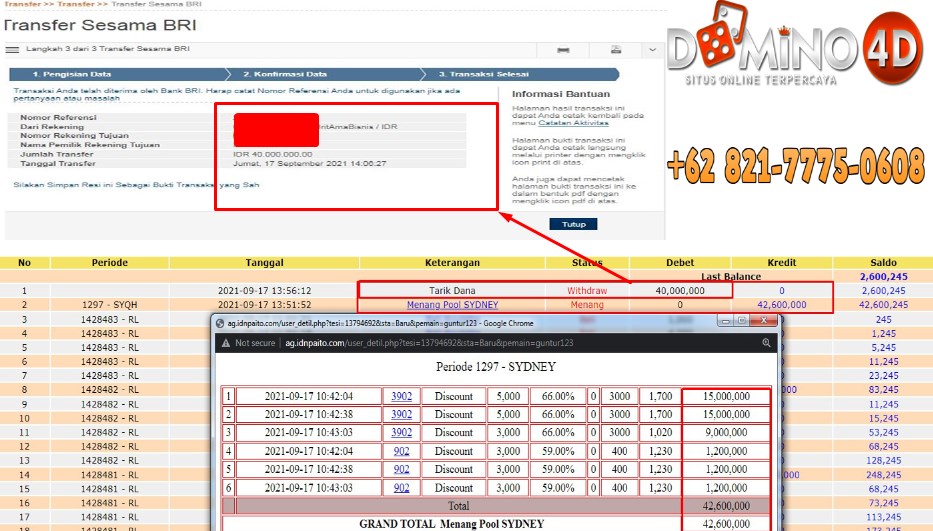Click the printer icon in BRI toolbar
The width and height of the screenshot is (933, 531).
[x=563, y=50]
